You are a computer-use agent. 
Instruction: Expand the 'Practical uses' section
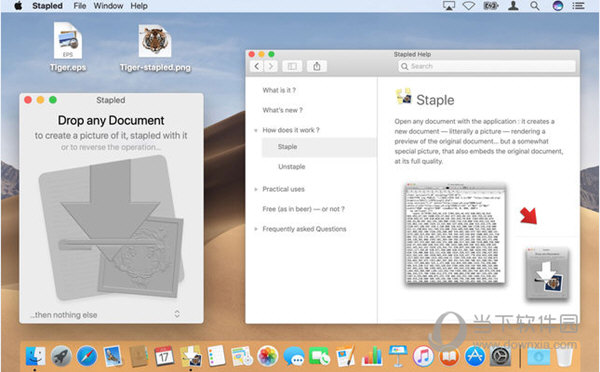256,189
